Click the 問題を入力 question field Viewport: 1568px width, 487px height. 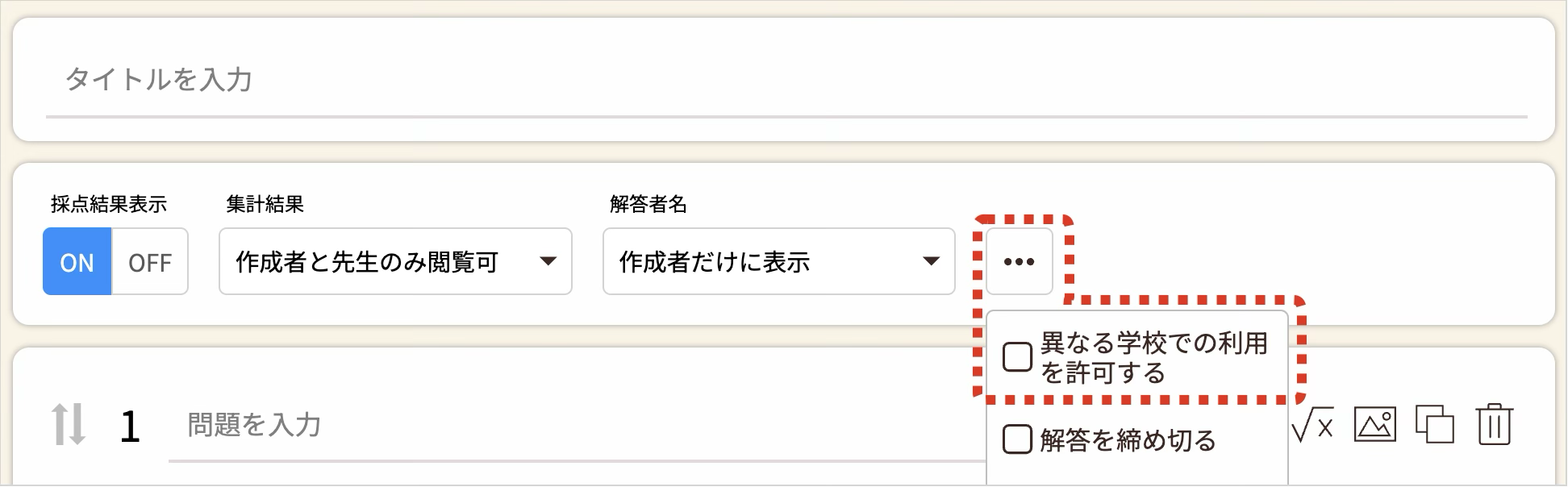(565, 425)
